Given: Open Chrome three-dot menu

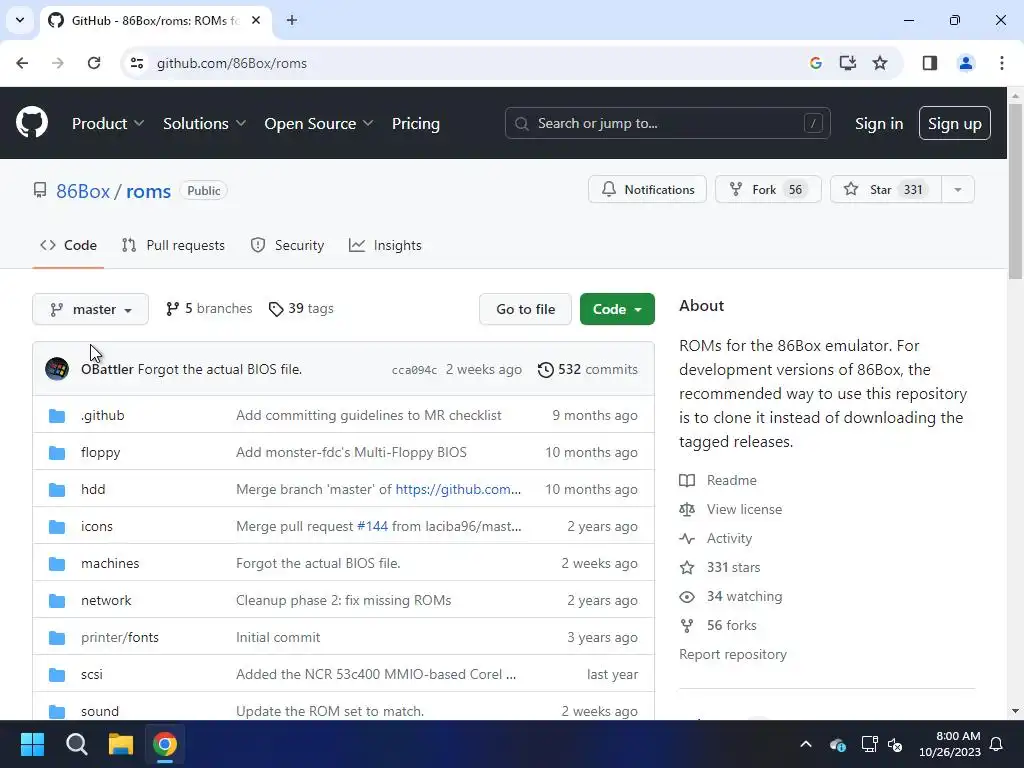Looking at the screenshot, I should 1002,63.
